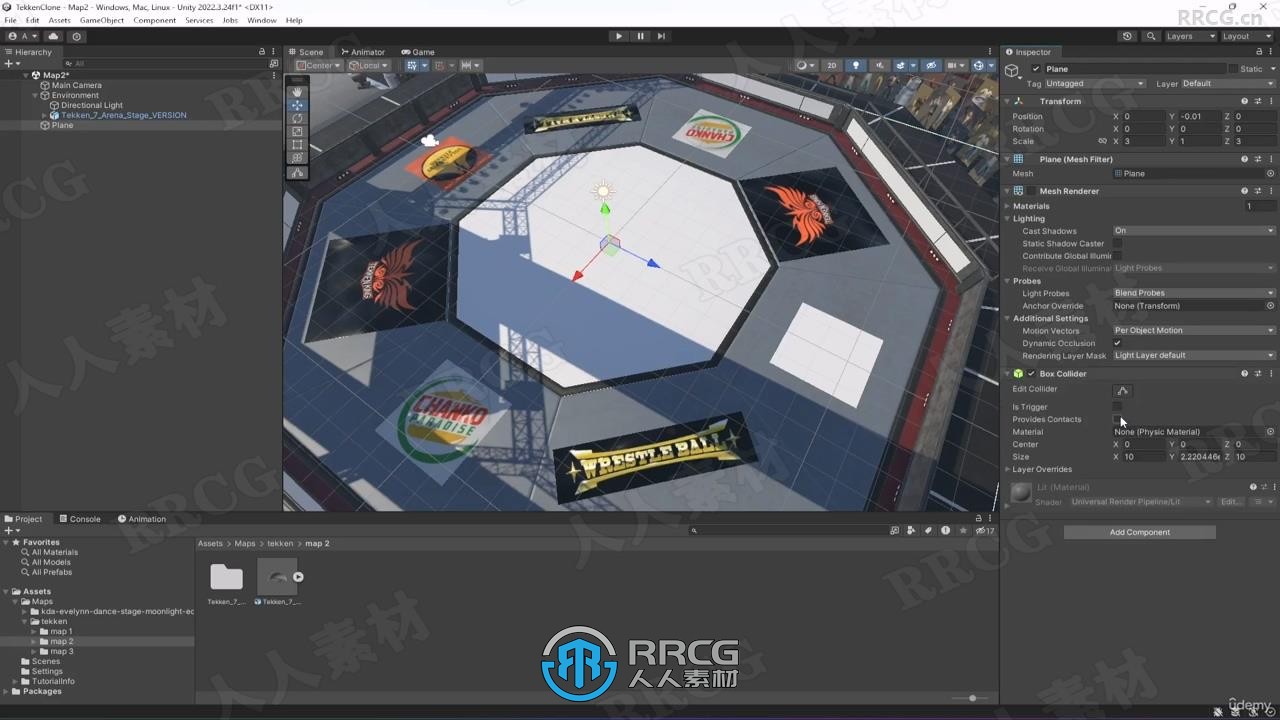Image resolution: width=1280 pixels, height=720 pixels.
Task: Switch to the Animator tab
Action: point(363,52)
